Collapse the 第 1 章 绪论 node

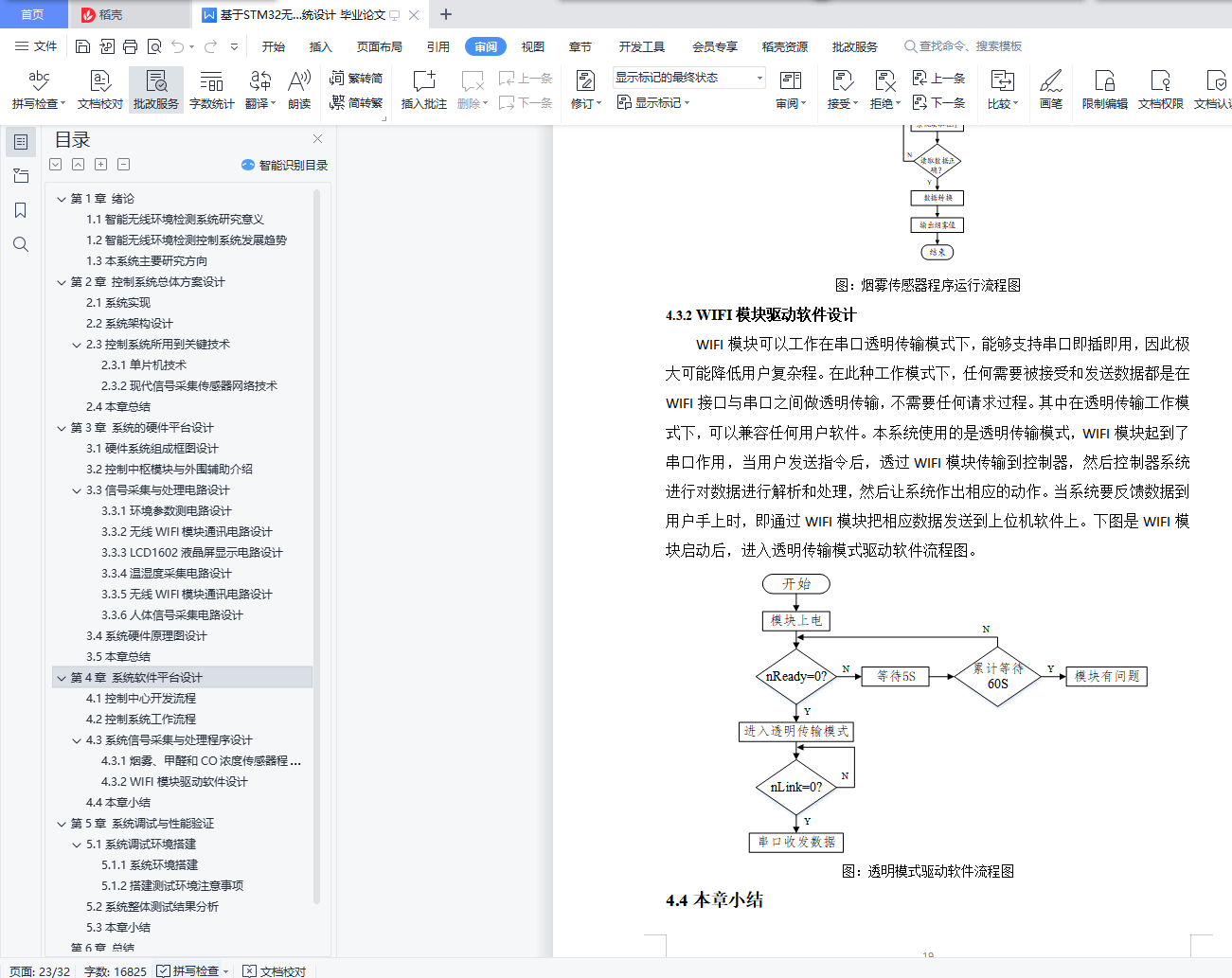[62, 199]
